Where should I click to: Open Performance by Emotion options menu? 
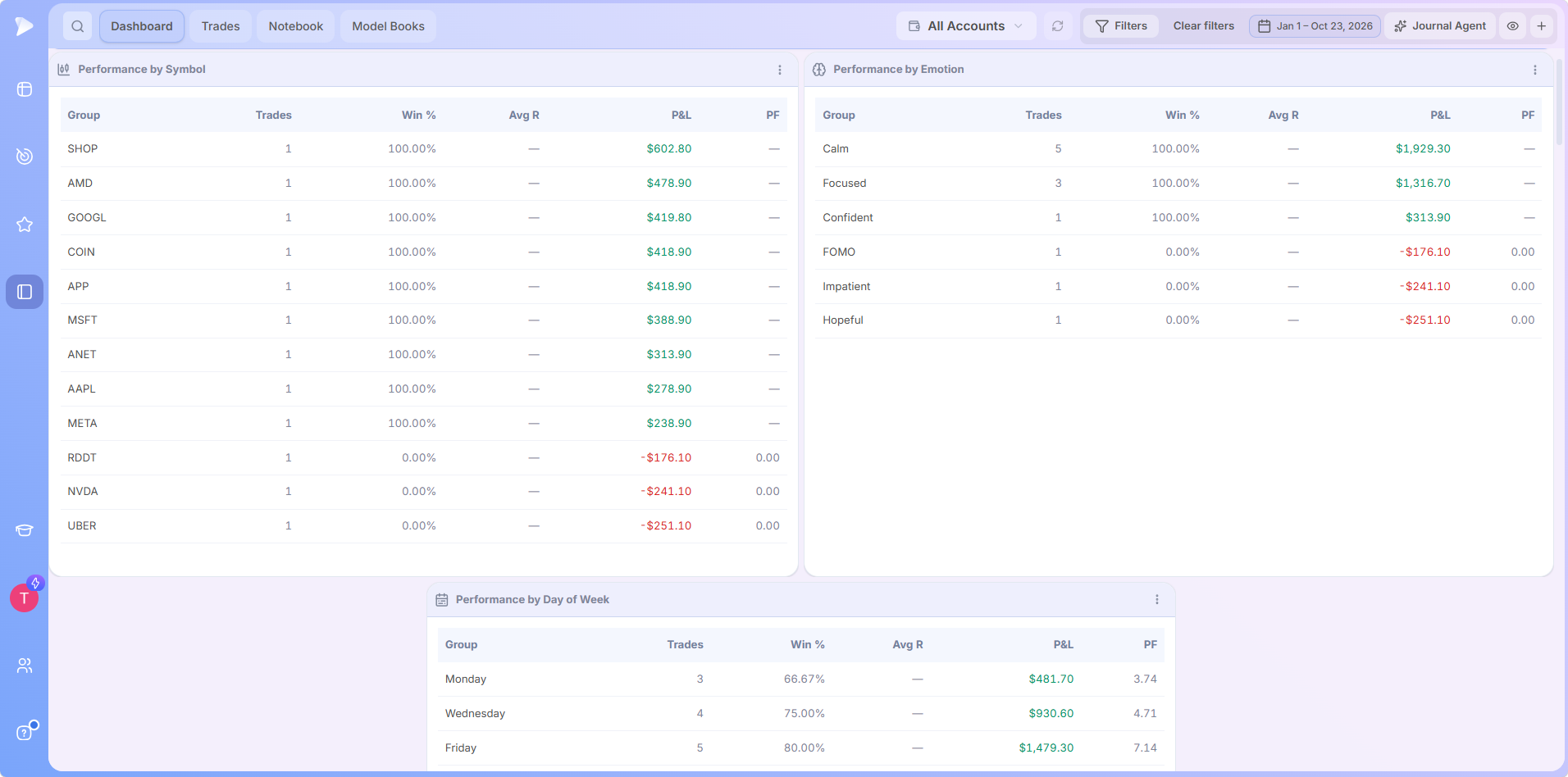point(1535,70)
